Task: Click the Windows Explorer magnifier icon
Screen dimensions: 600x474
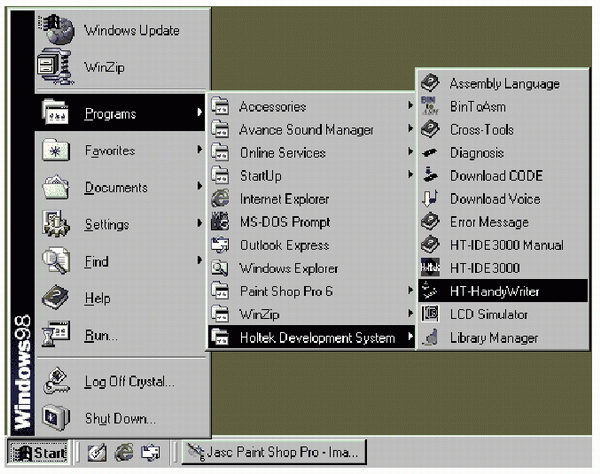Action: pos(220,268)
